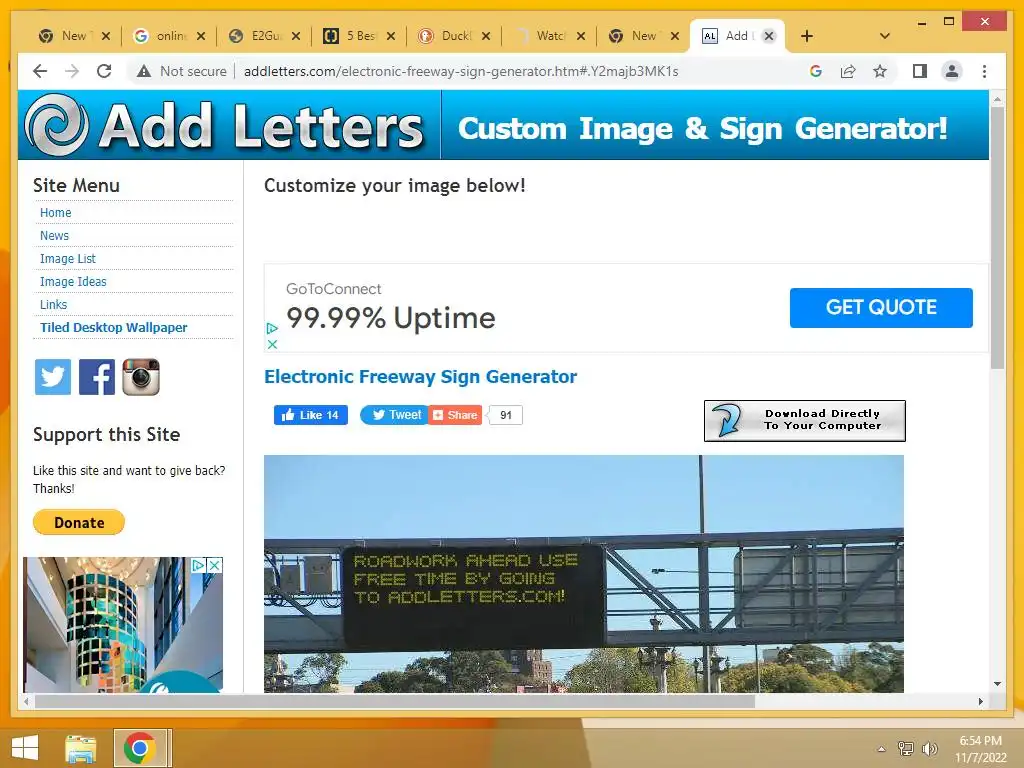Click the 91 share count bubble

pyautogui.click(x=505, y=415)
